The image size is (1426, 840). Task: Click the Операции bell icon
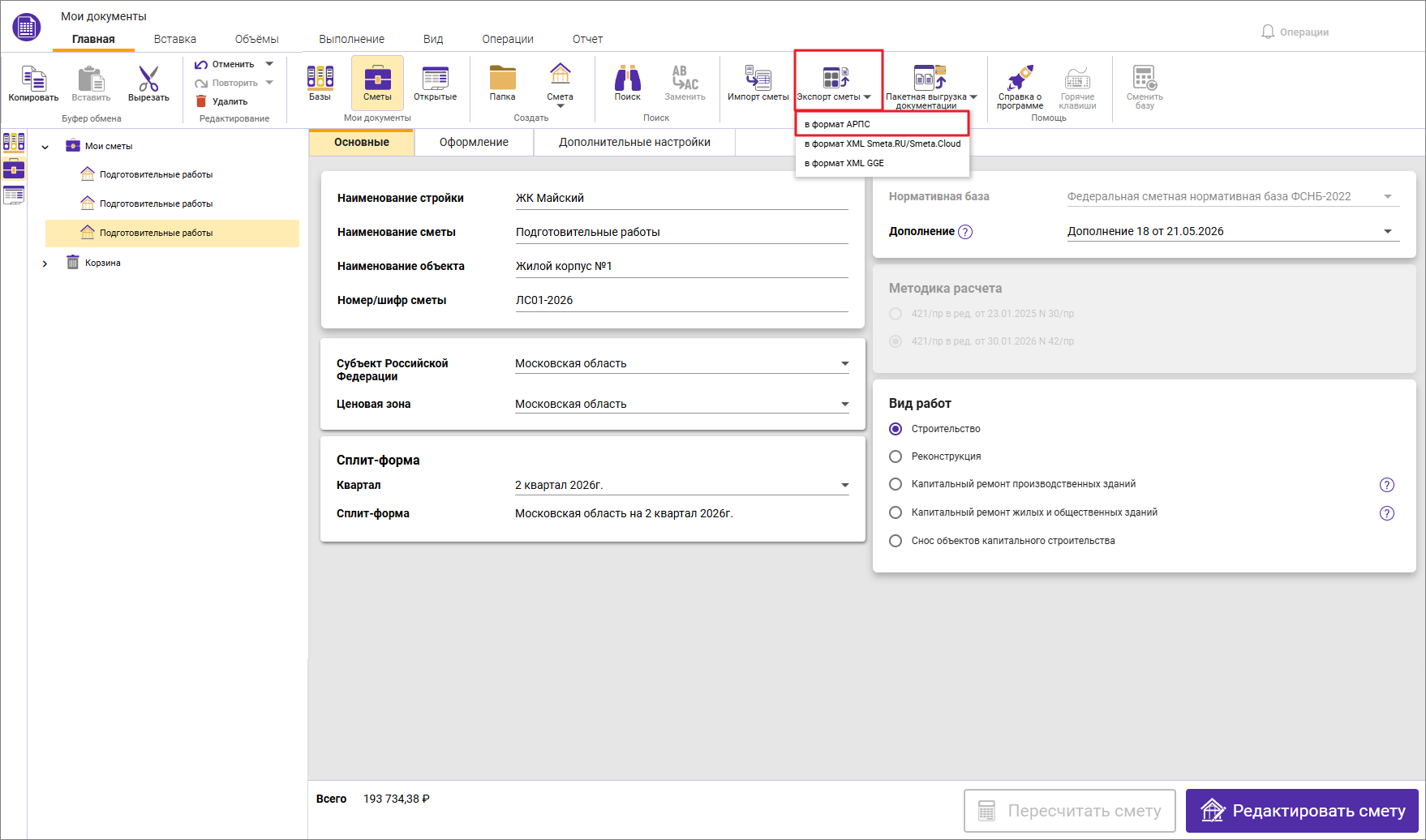tap(1268, 32)
